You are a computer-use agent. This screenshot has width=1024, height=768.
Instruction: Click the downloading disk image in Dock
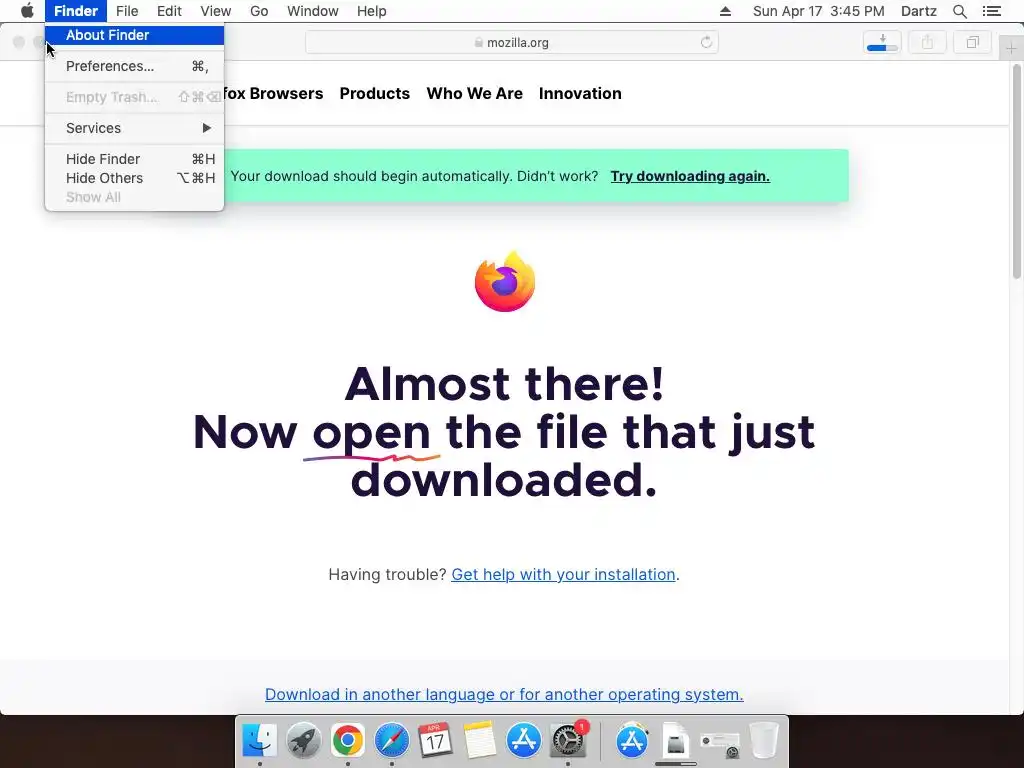click(x=676, y=742)
